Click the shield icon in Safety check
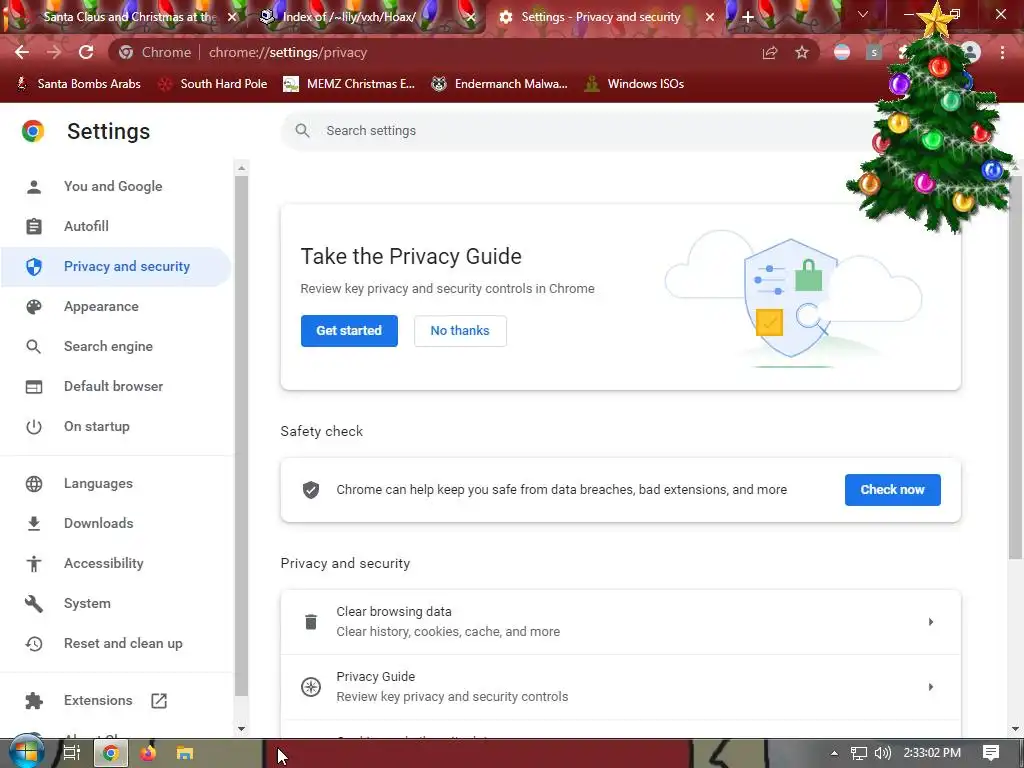The width and height of the screenshot is (1024, 768). pyautogui.click(x=311, y=490)
